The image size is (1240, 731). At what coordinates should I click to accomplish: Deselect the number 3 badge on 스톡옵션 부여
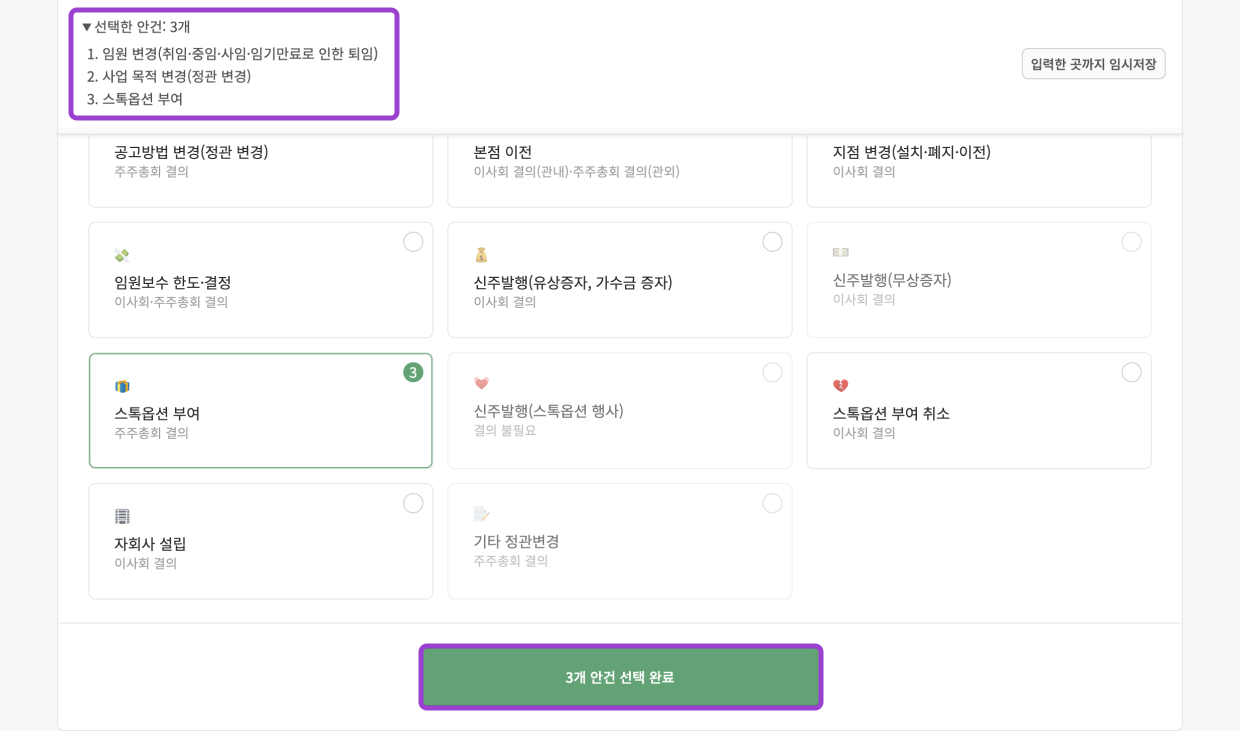click(x=413, y=372)
